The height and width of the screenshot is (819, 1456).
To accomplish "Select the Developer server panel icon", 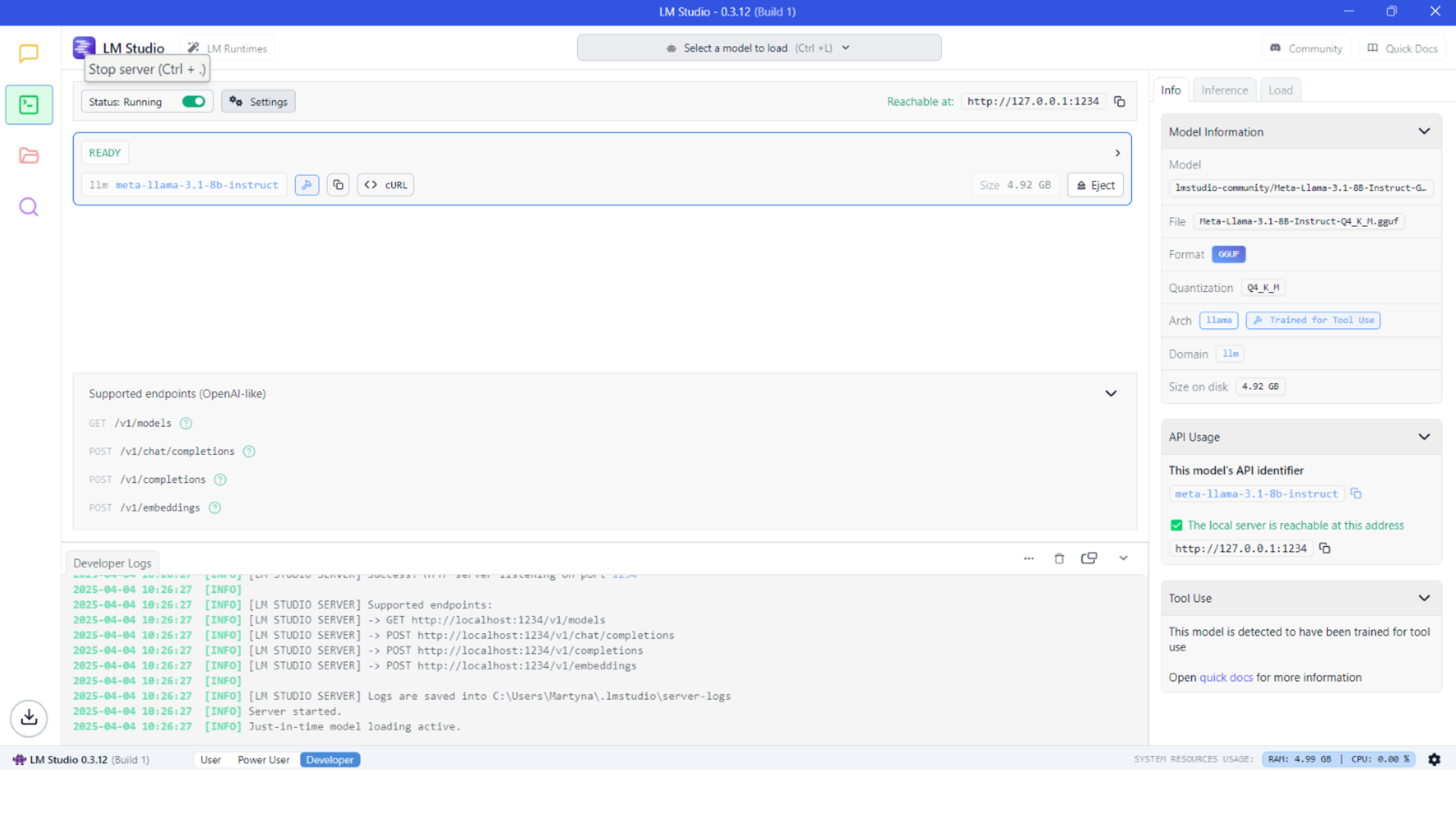I will pyautogui.click(x=29, y=104).
